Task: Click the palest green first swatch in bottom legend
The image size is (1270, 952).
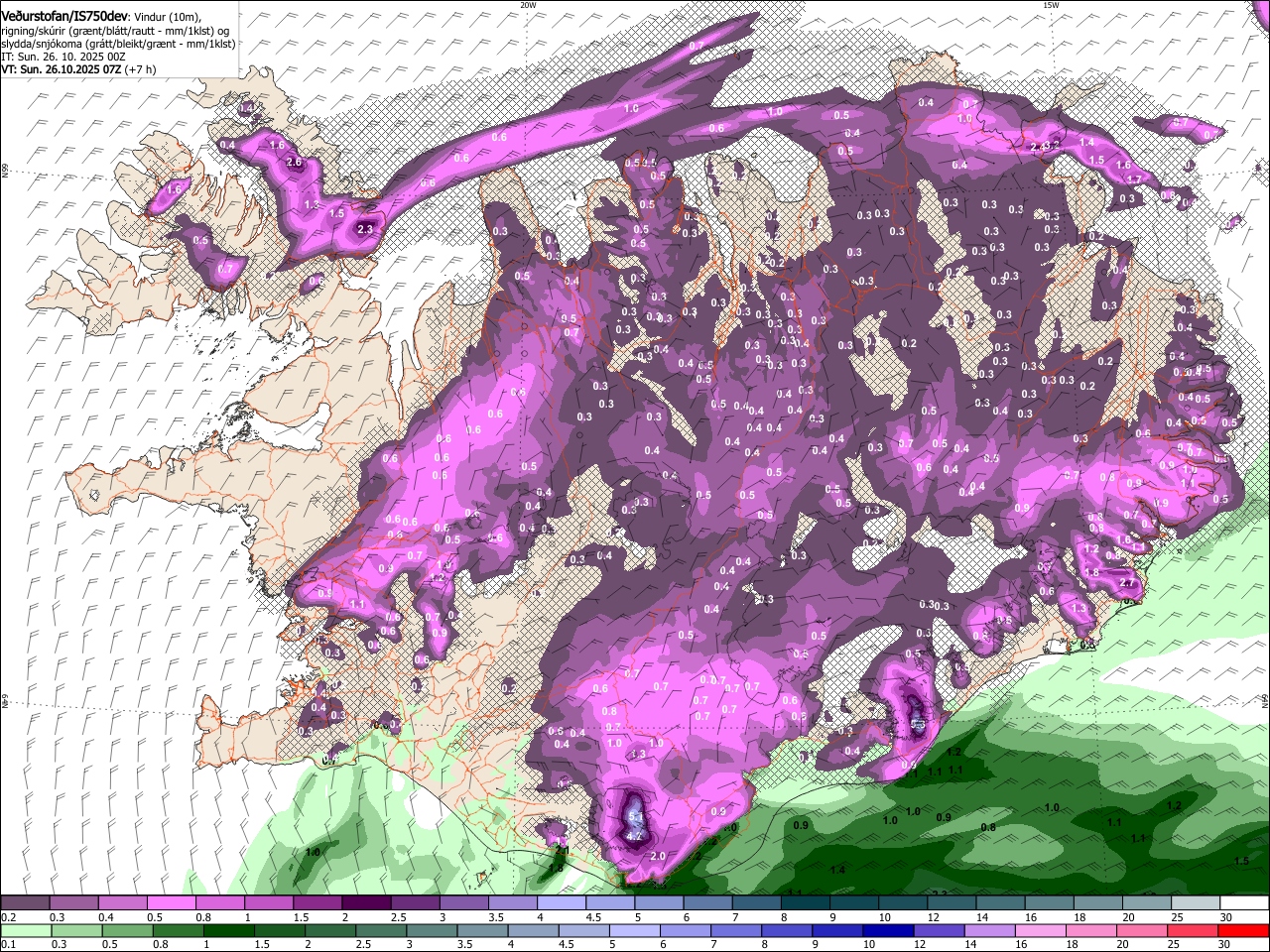Action: coord(26,931)
